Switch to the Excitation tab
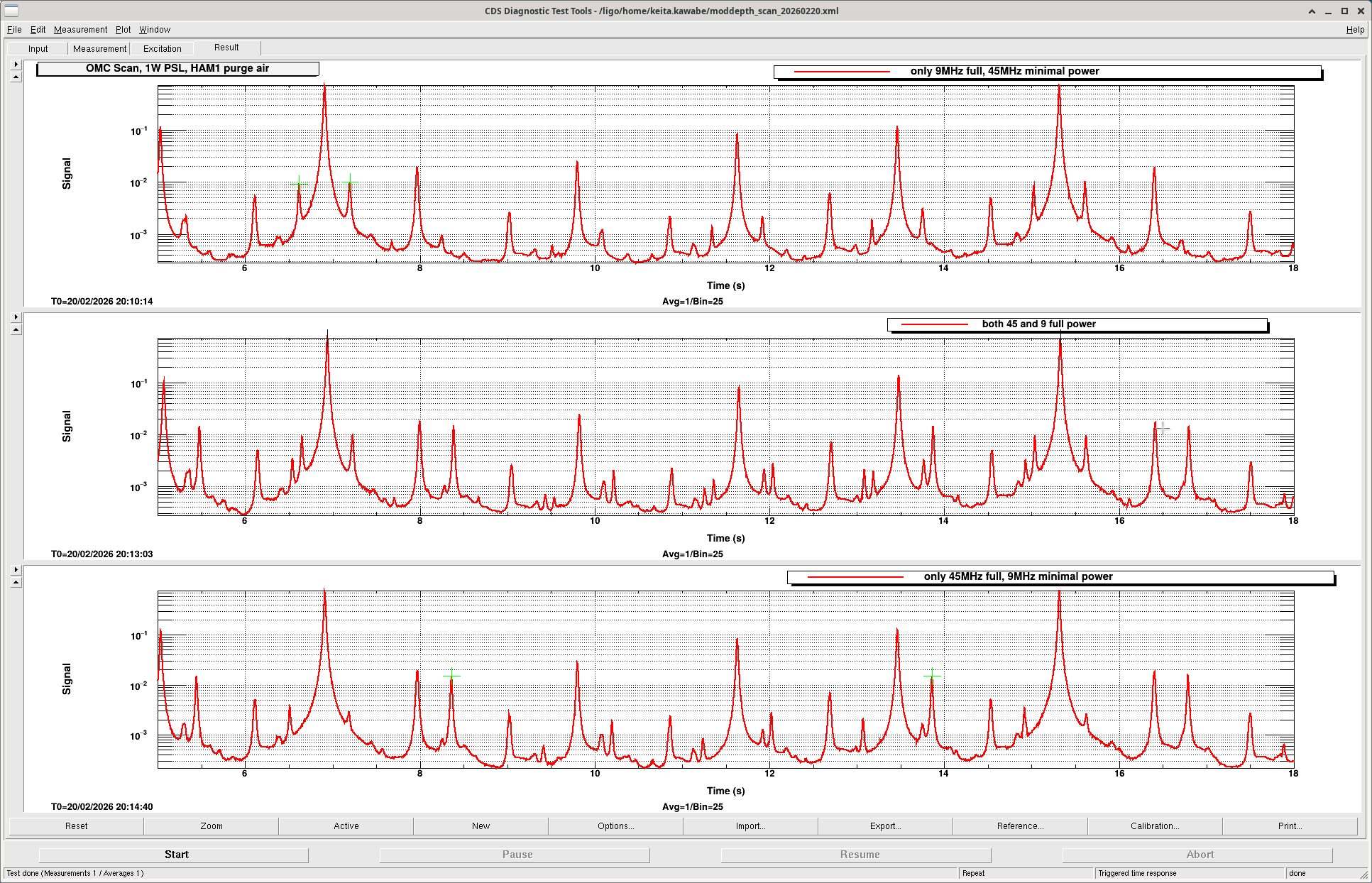 (x=162, y=49)
